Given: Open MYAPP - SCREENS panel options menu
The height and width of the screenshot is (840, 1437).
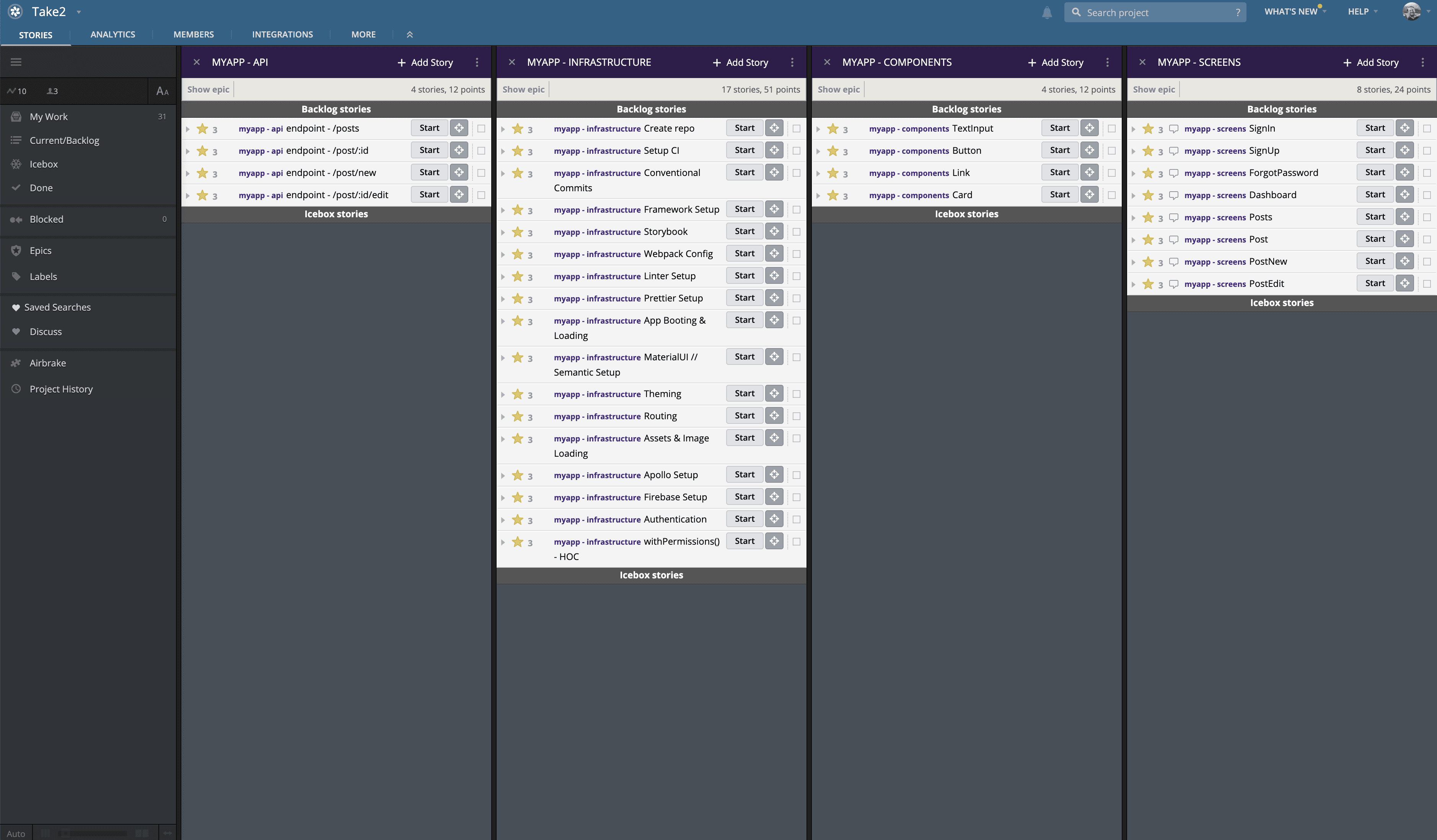Looking at the screenshot, I should [x=1423, y=62].
